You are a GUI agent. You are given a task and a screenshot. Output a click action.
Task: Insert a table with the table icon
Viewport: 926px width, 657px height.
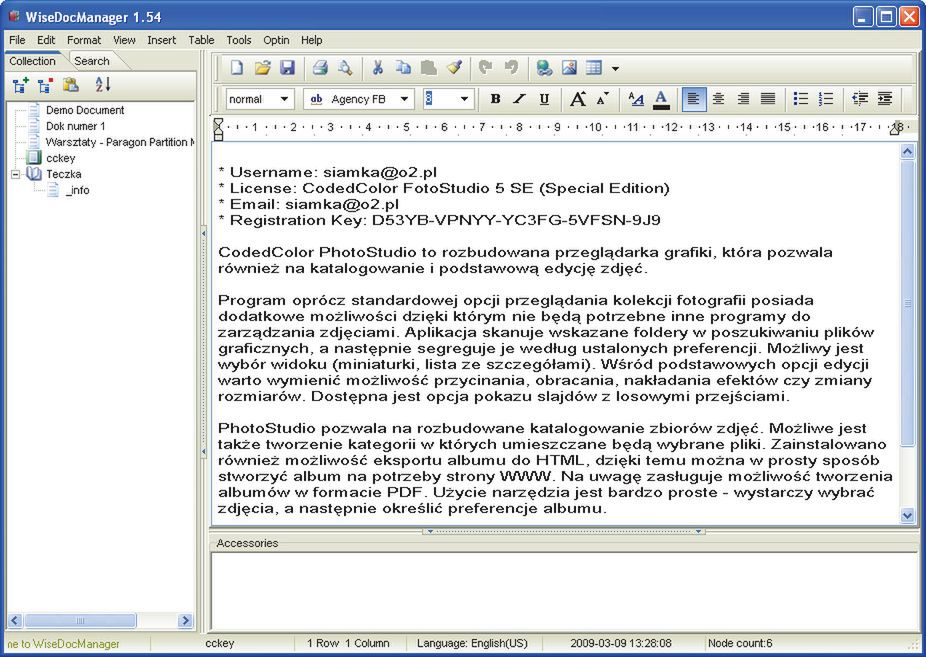[594, 68]
